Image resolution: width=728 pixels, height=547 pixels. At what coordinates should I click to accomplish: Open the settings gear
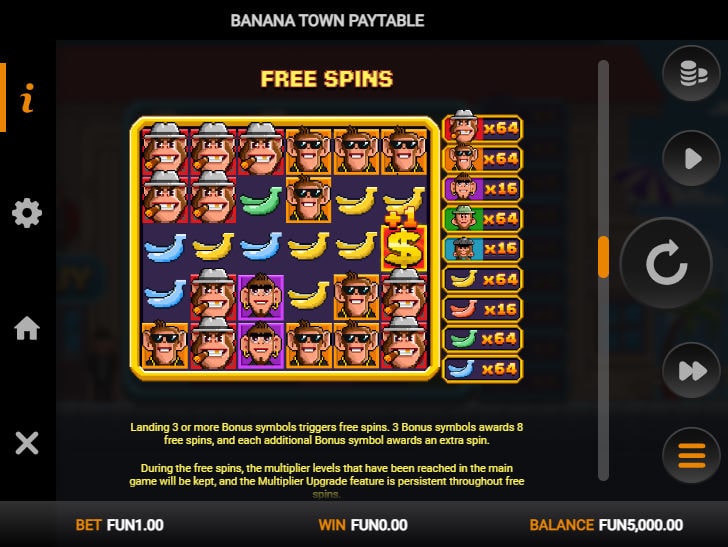tap(27, 213)
